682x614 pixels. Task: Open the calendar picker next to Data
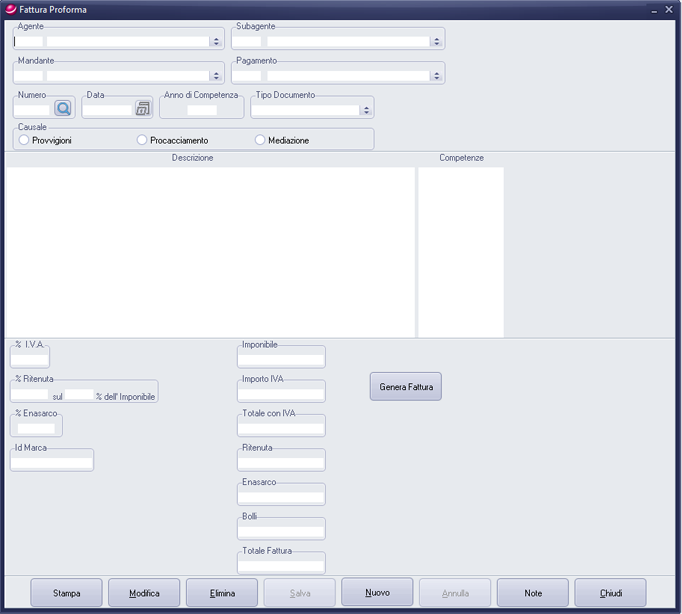[143, 109]
